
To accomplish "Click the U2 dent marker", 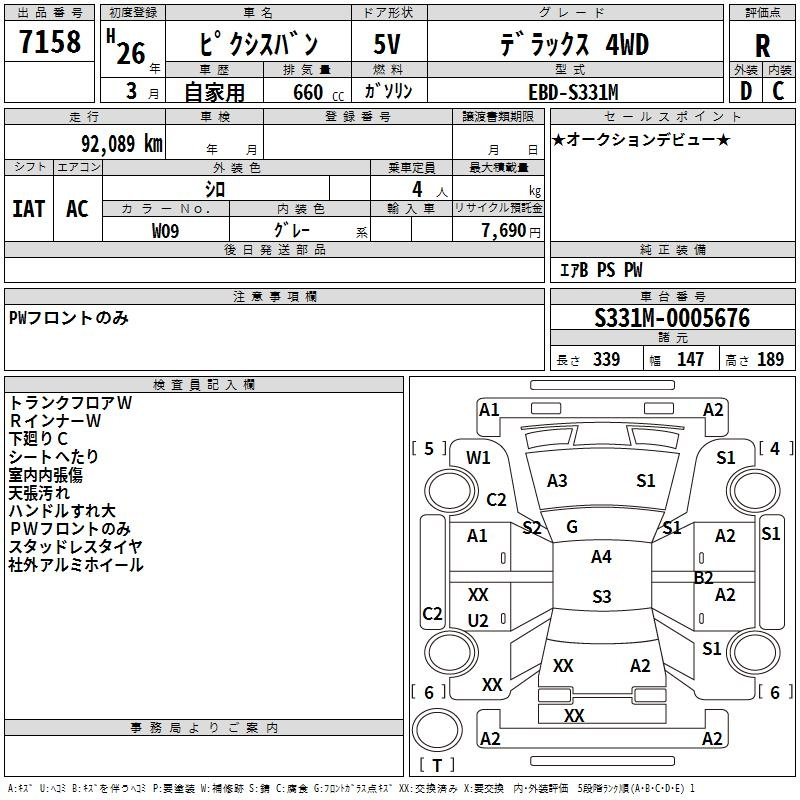I will pos(478,621).
